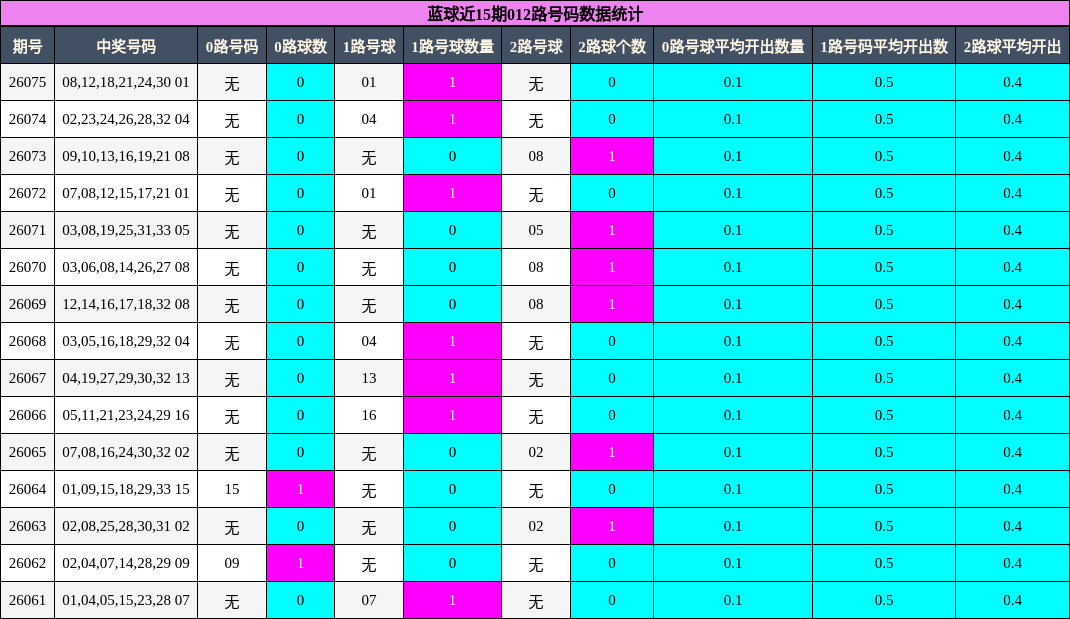Click the 1路号码平均开出数 column header
1070x619 pixels.
tap(884, 46)
